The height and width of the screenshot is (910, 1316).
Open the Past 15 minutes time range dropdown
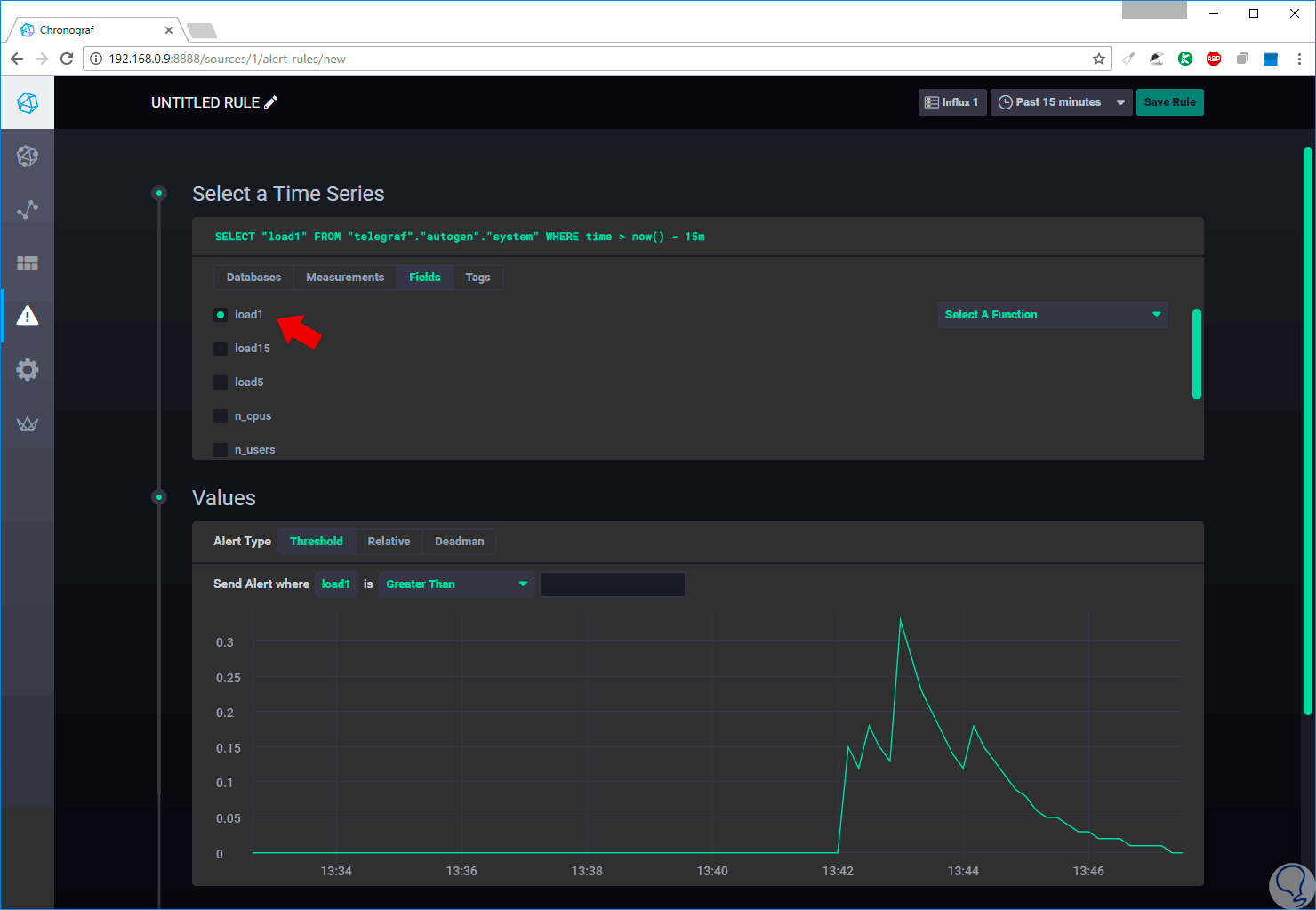[1062, 102]
